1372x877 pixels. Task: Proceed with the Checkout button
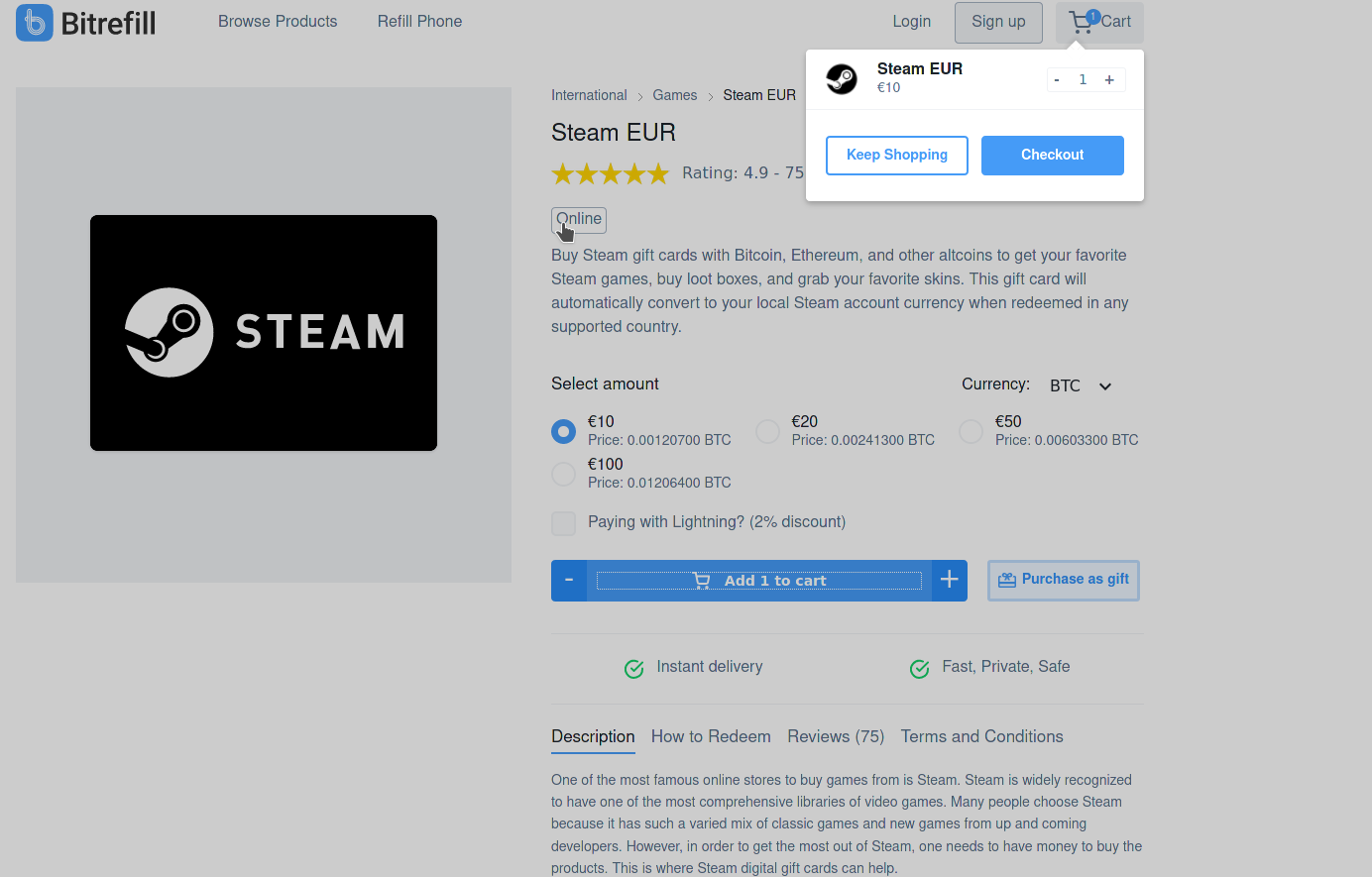[x=1053, y=156]
